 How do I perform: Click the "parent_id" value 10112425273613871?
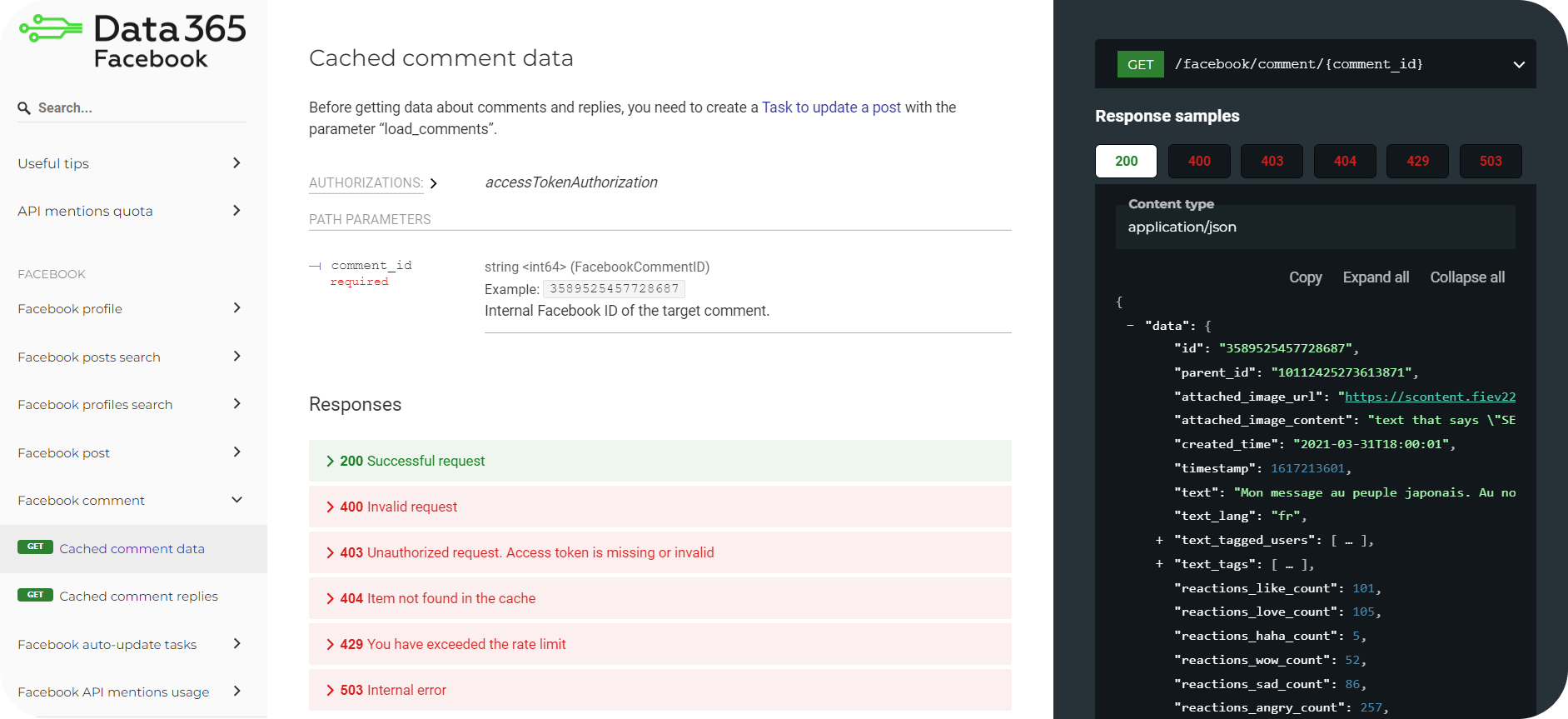click(x=1342, y=372)
